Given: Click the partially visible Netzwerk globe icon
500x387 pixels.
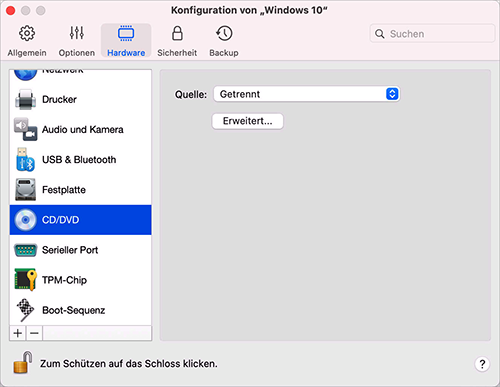Looking at the screenshot, I should coord(25,75).
